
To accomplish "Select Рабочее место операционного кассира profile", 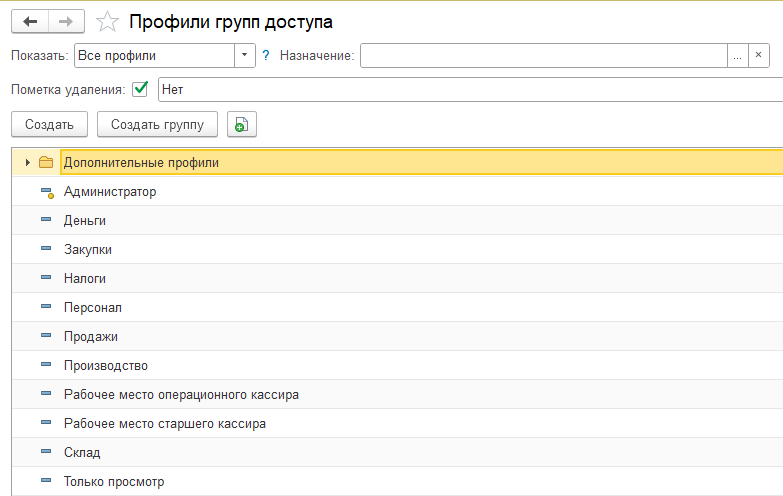I will 397,394.
